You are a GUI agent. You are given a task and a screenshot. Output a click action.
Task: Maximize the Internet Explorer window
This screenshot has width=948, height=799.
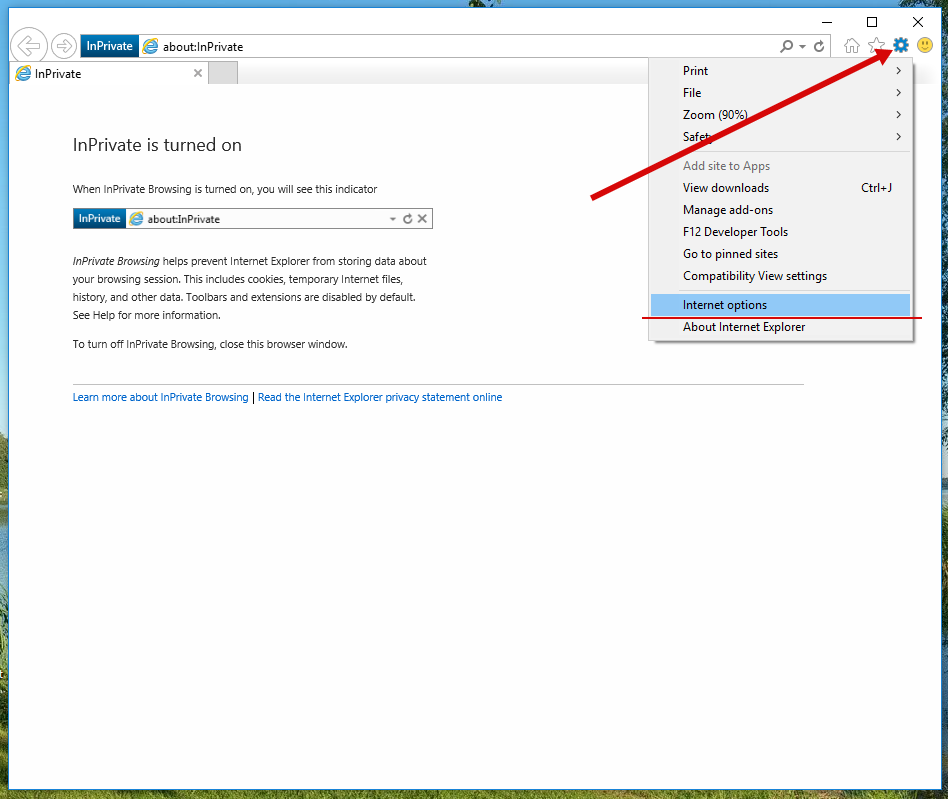[872, 22]
